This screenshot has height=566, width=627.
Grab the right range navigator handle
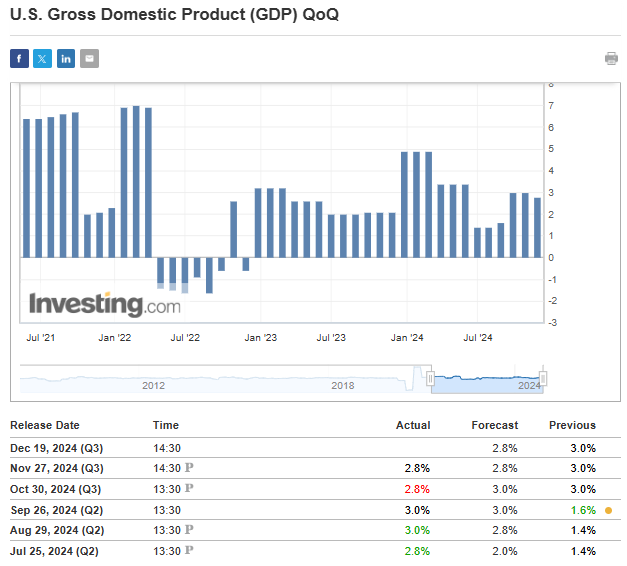point(543,378)
